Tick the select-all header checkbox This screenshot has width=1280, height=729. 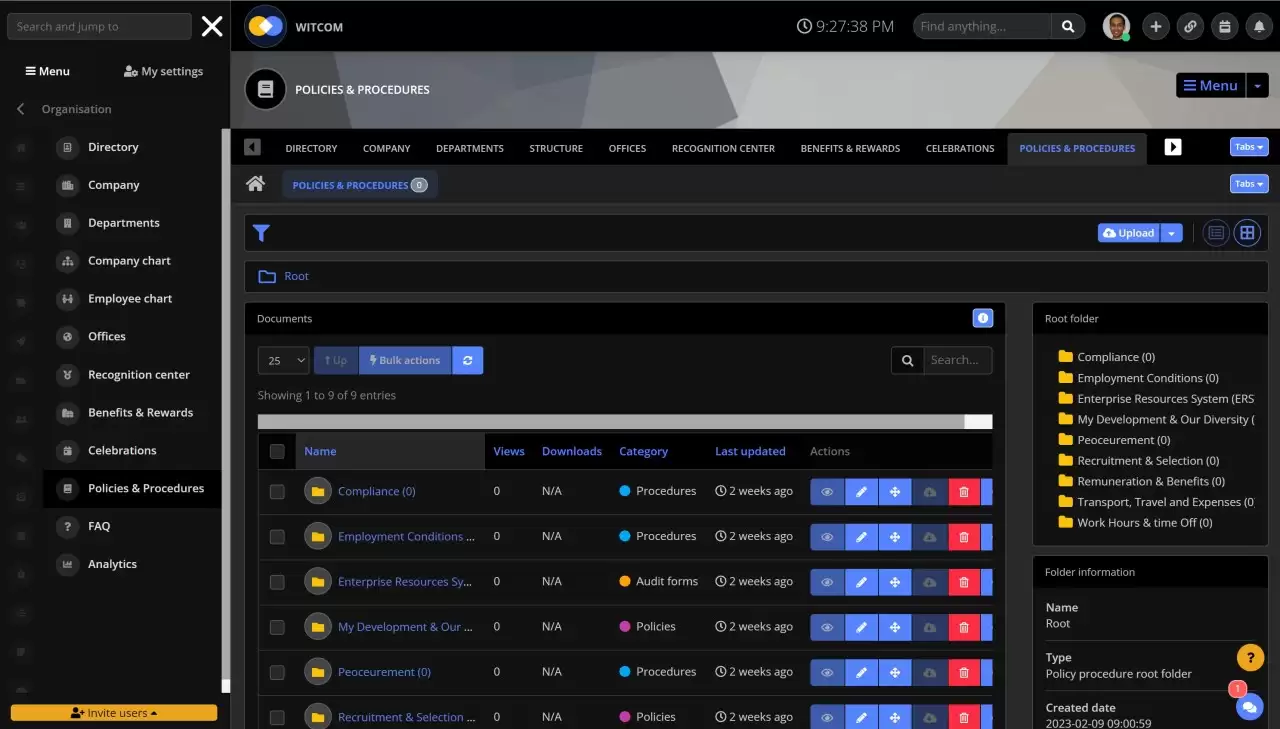(277, 451)
